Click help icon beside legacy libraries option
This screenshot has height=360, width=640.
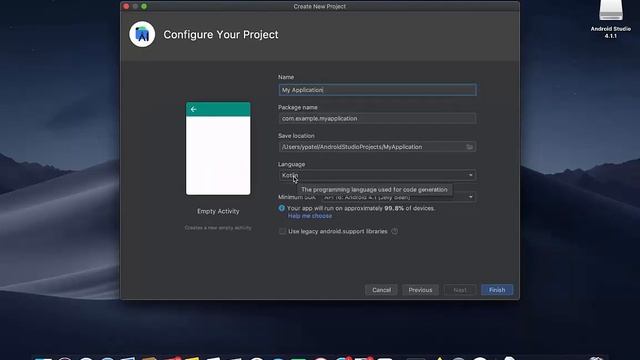click(394, 231)
